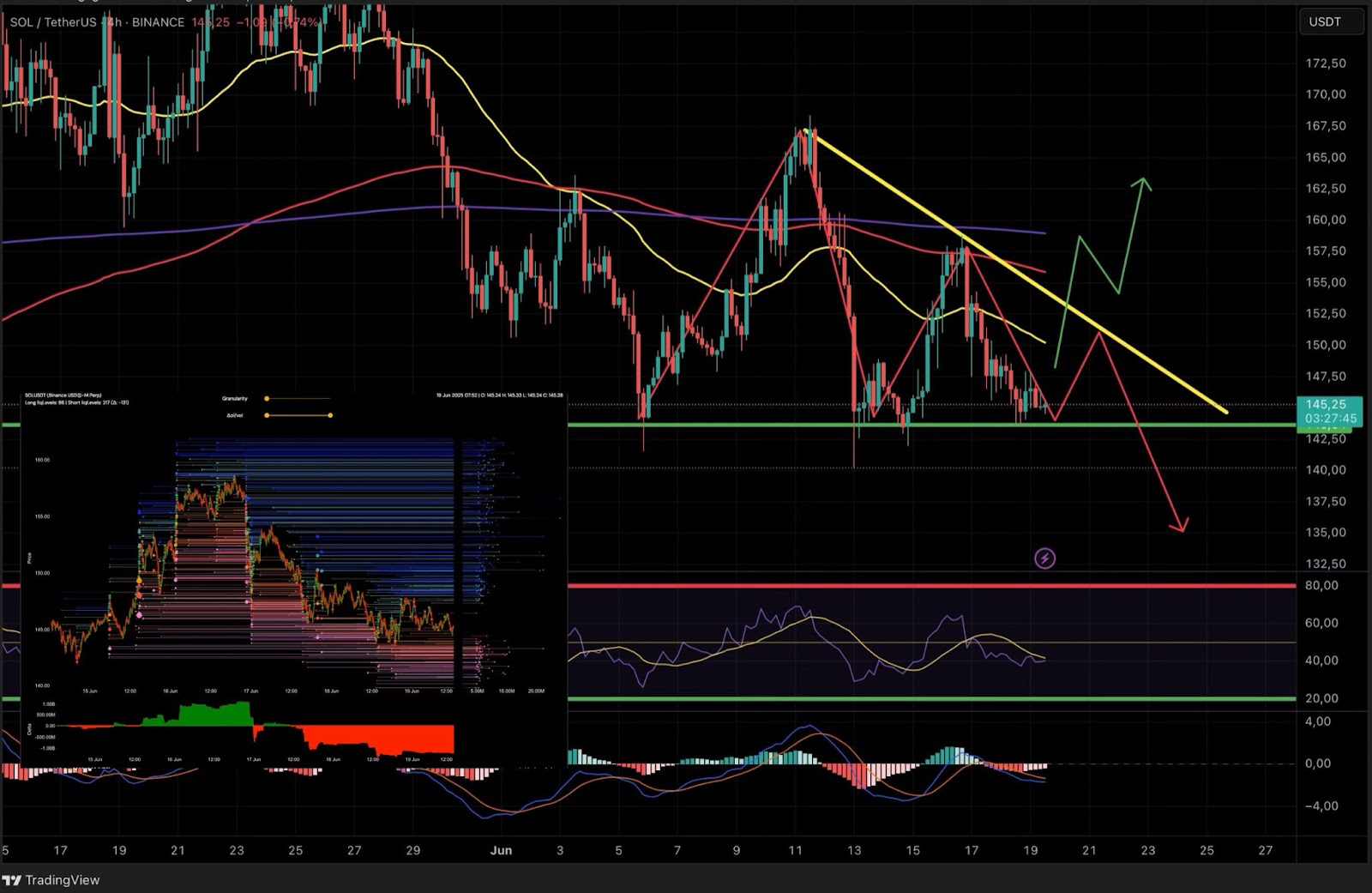This screenshot has width=1372, height=893.
Task: Click the 15.00M volume label in inset
Action: (x=507, y=691)
